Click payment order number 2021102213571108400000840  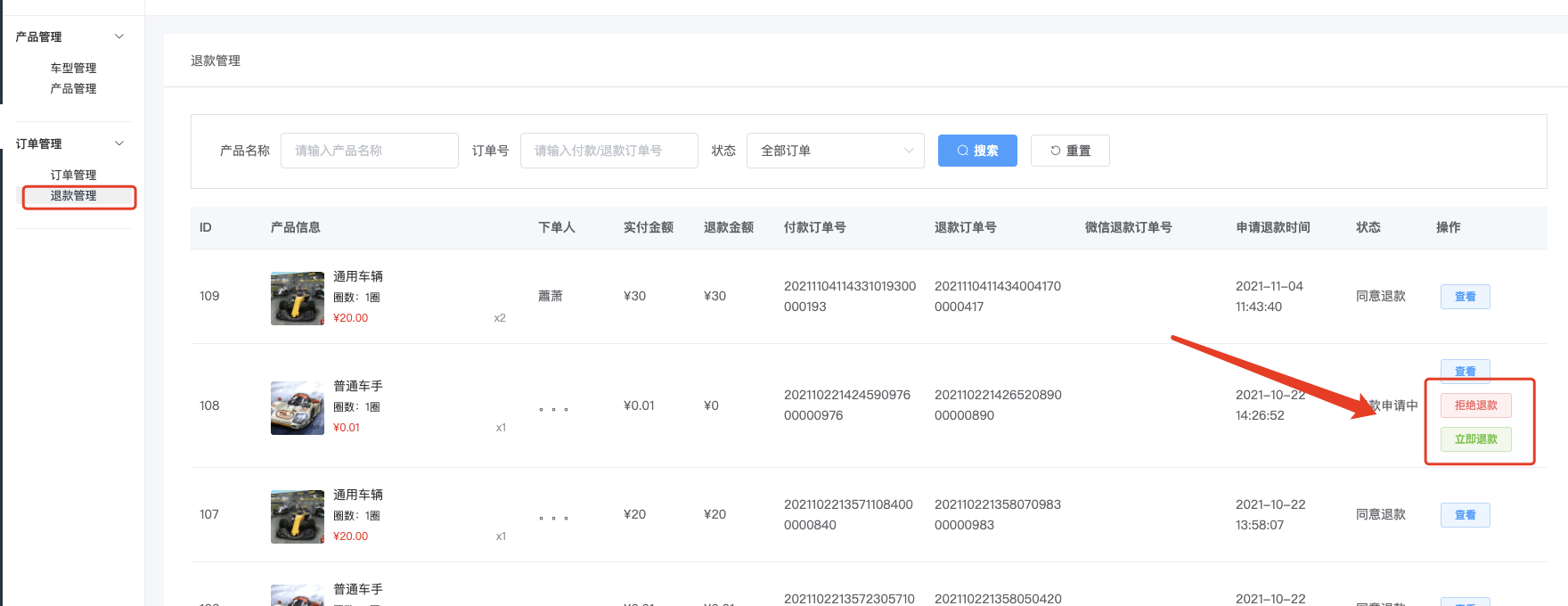(848, 514)
